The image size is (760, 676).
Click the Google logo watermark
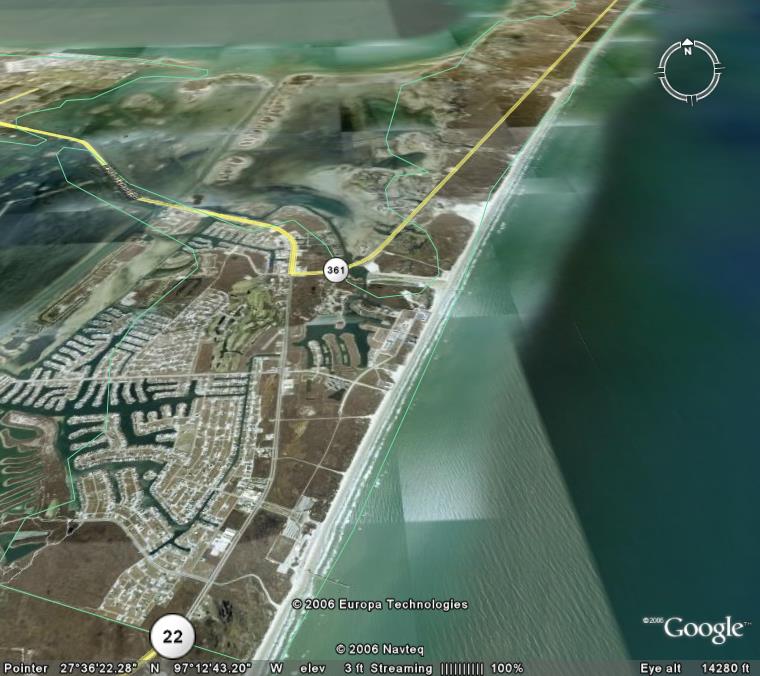pos(704,629)
